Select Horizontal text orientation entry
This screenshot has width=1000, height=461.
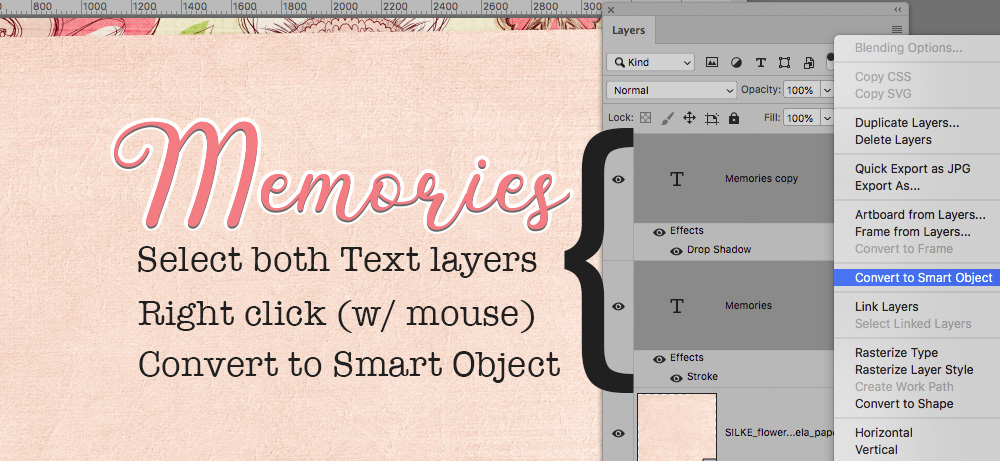(883, 432)
